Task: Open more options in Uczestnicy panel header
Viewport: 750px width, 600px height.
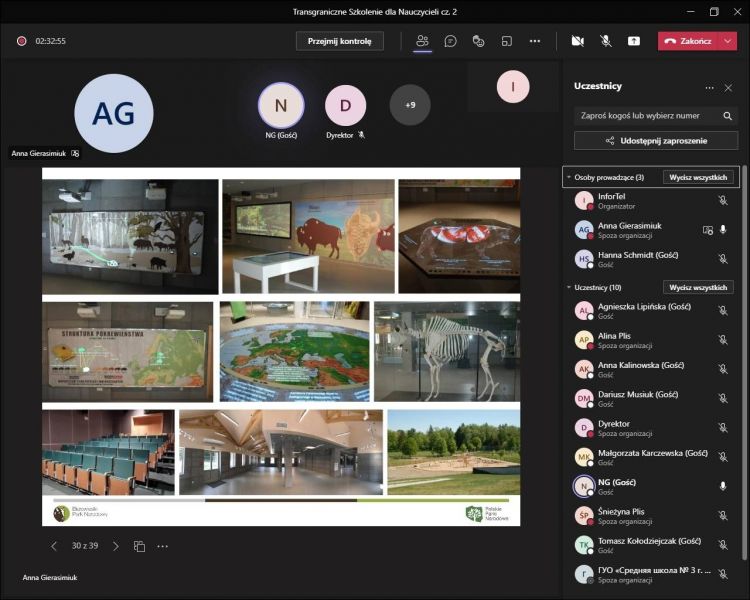Action: [x=709, y=88]
